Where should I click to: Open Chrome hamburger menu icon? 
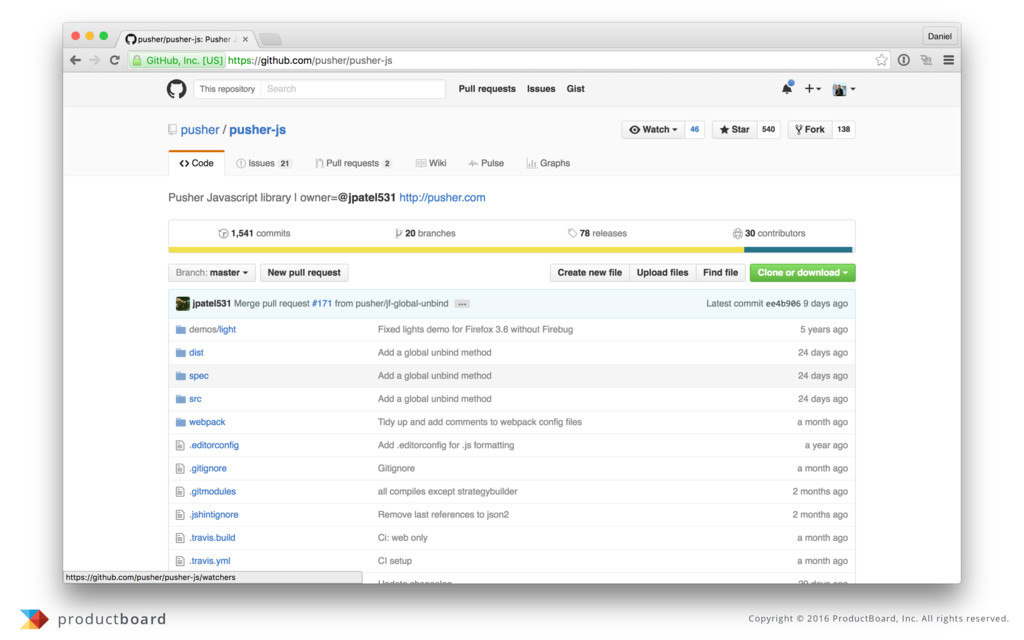coord(949,60)
